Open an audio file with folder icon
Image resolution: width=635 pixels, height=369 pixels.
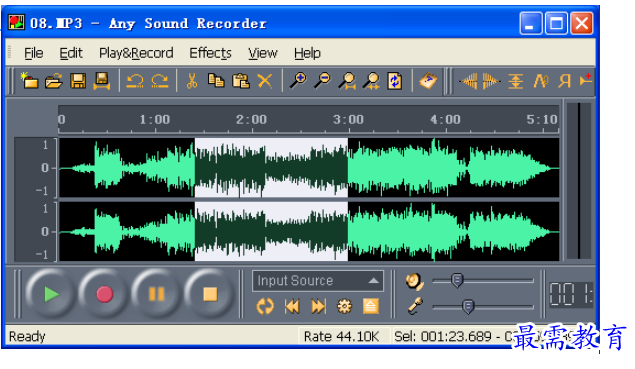54,81
